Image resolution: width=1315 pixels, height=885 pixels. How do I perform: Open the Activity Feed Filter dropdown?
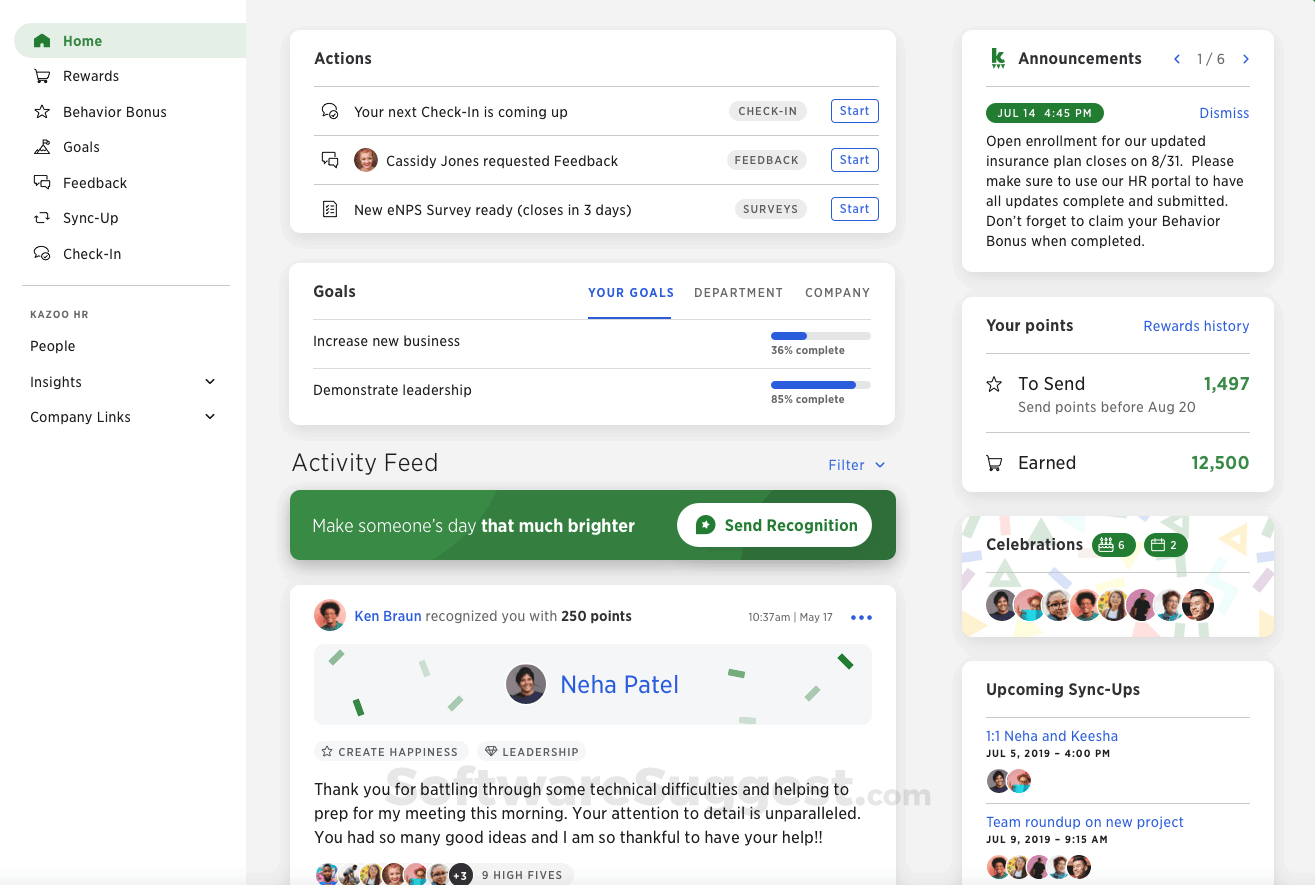pos(857,465)
